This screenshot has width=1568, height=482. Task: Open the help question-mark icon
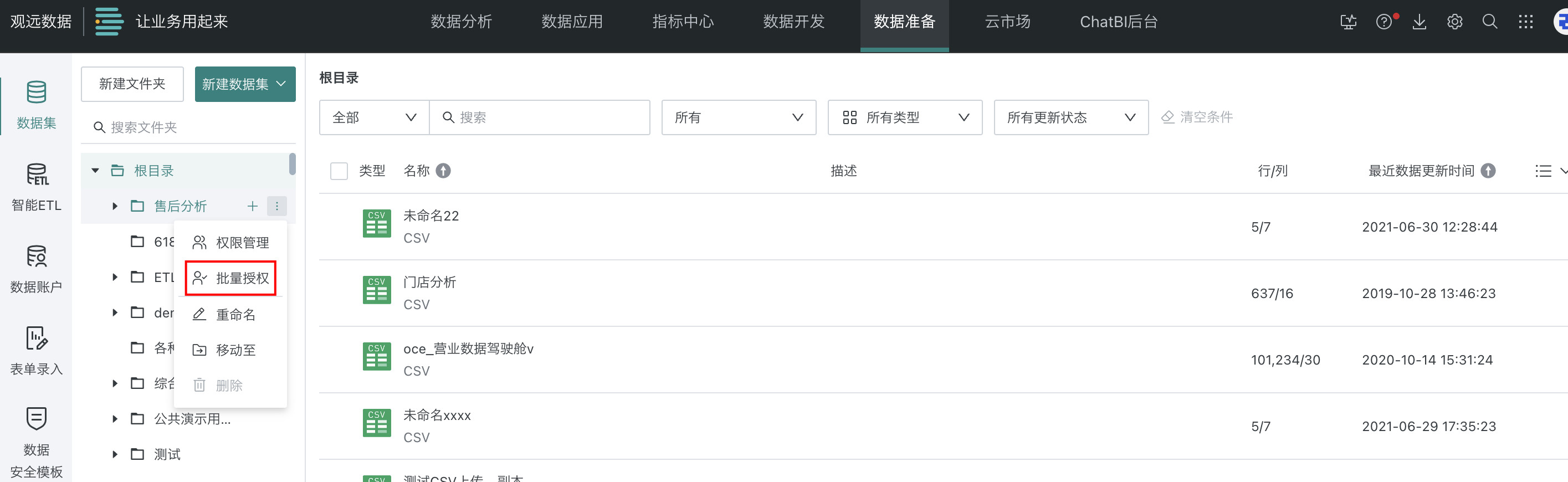click(1383, 22)
